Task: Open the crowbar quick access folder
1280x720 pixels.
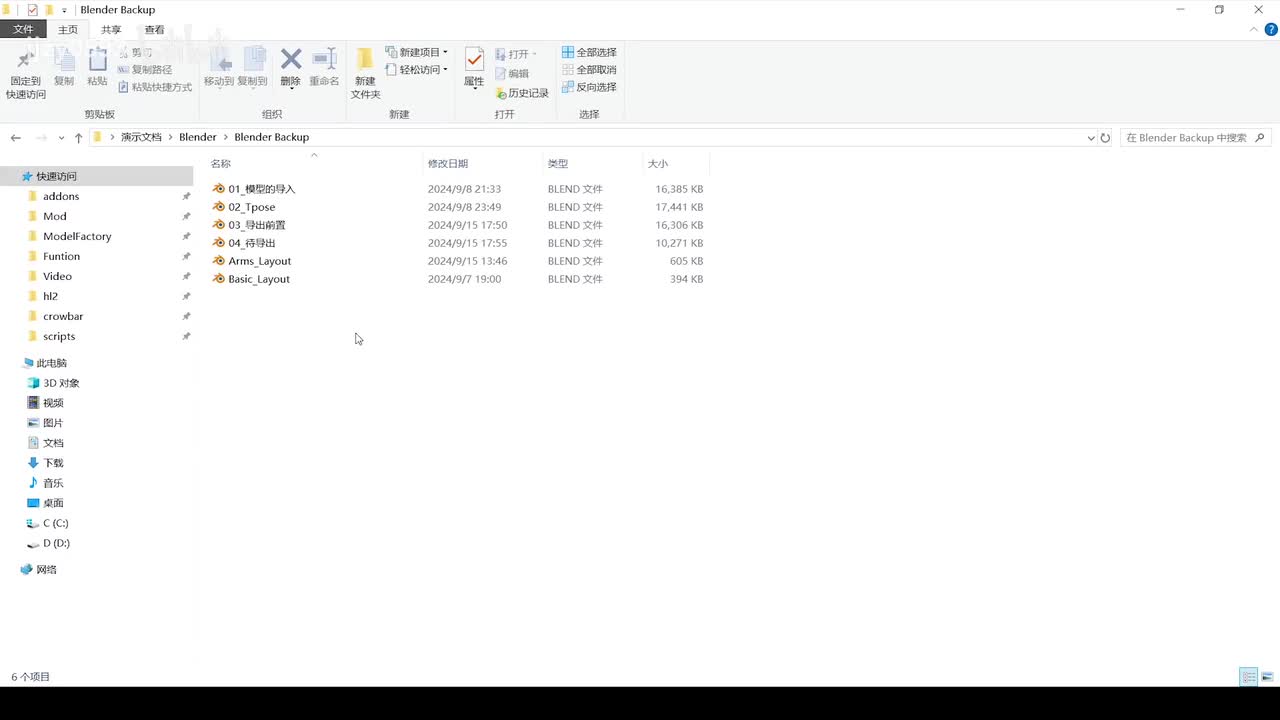Action: (63, 316)
